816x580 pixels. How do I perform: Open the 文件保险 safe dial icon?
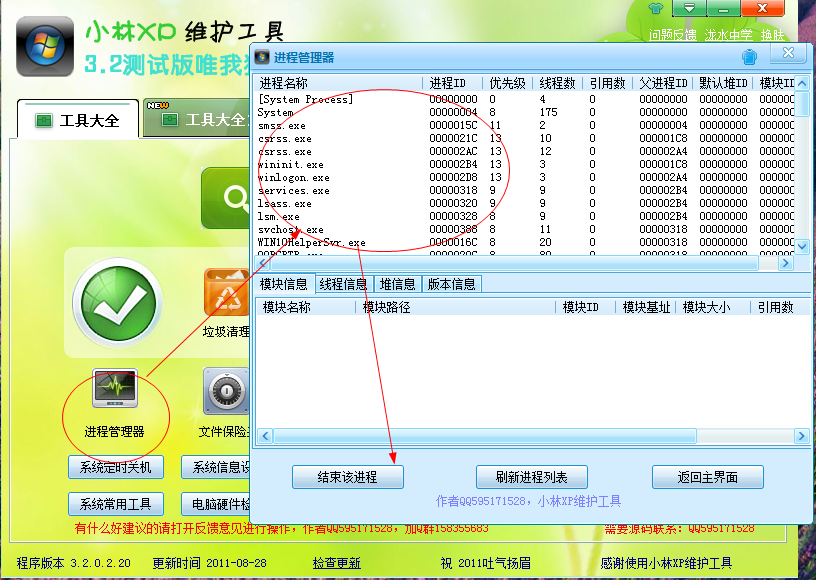coord(226,392)
